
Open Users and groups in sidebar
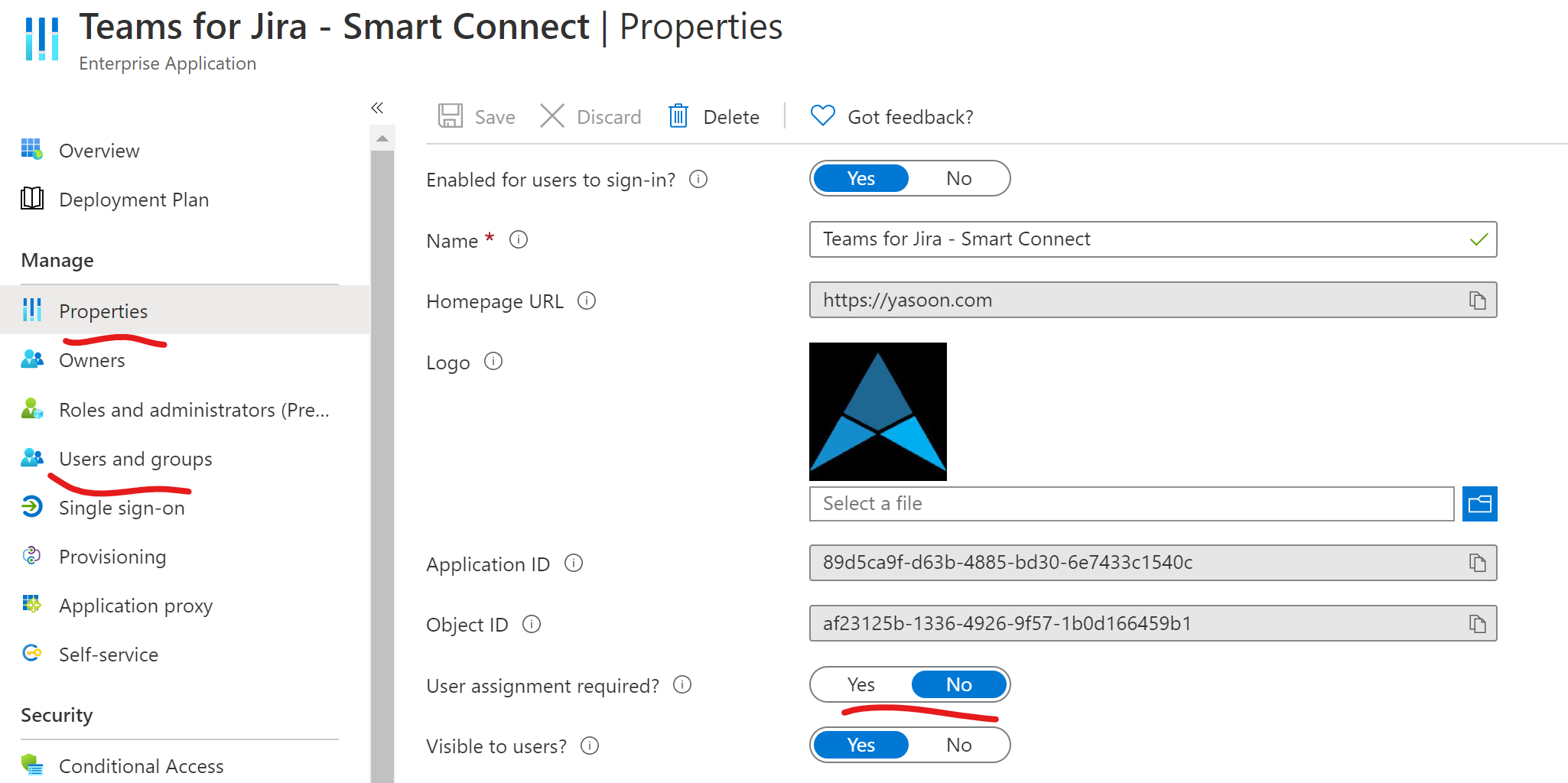[x=135, y=459]
